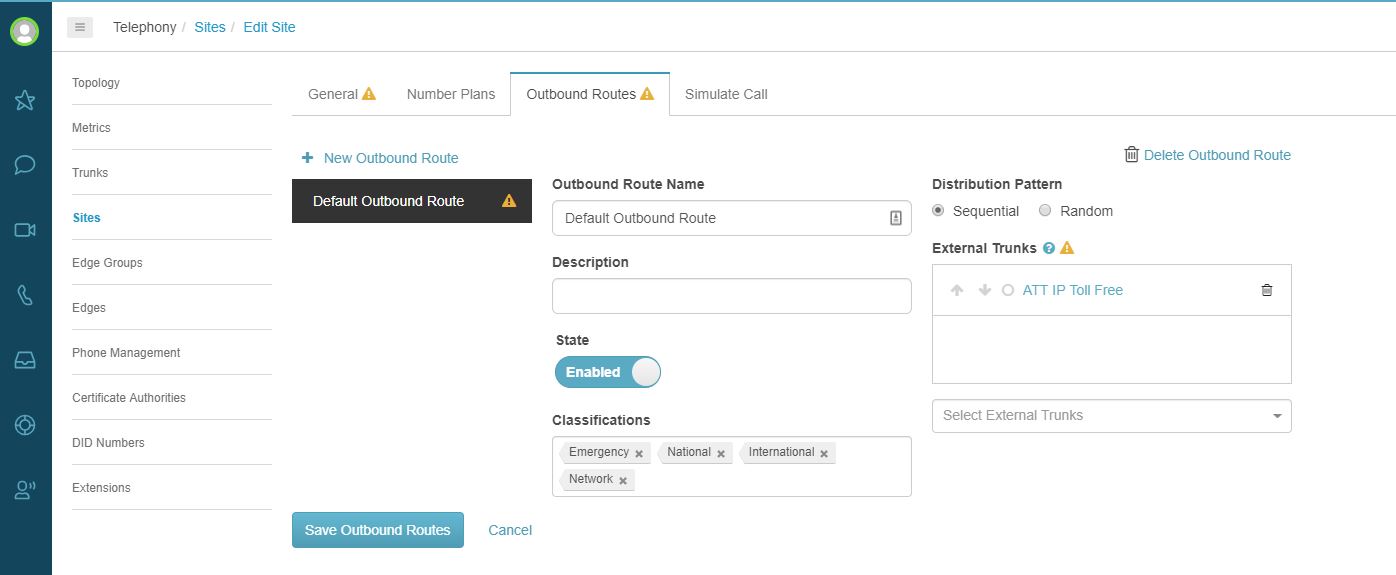Viewport: 1396px width, 575px height.
Task: Click into the Description input field
Action: [x=731, y=296]
